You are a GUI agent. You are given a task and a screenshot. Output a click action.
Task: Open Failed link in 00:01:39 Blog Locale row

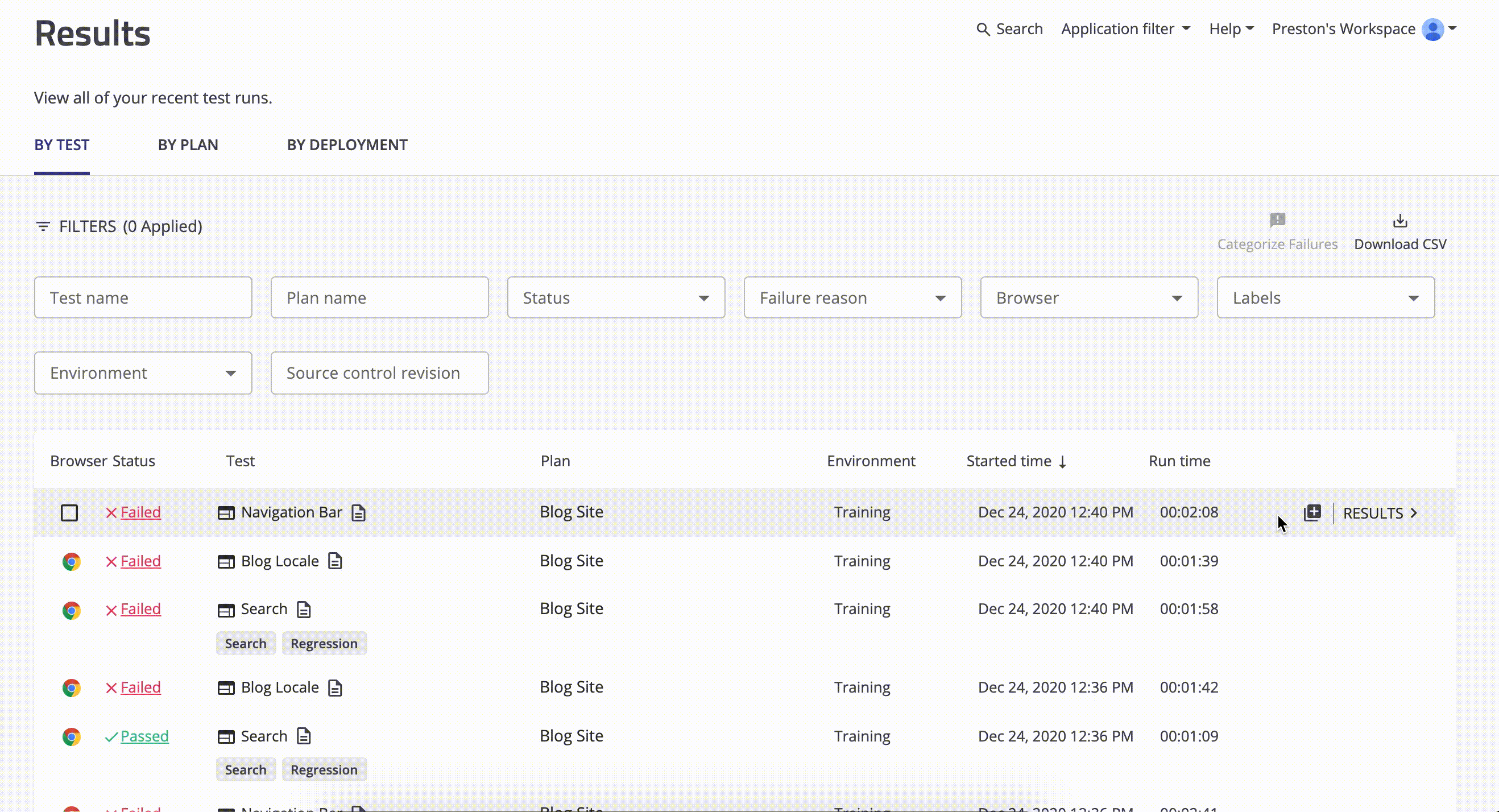point(140,561)
